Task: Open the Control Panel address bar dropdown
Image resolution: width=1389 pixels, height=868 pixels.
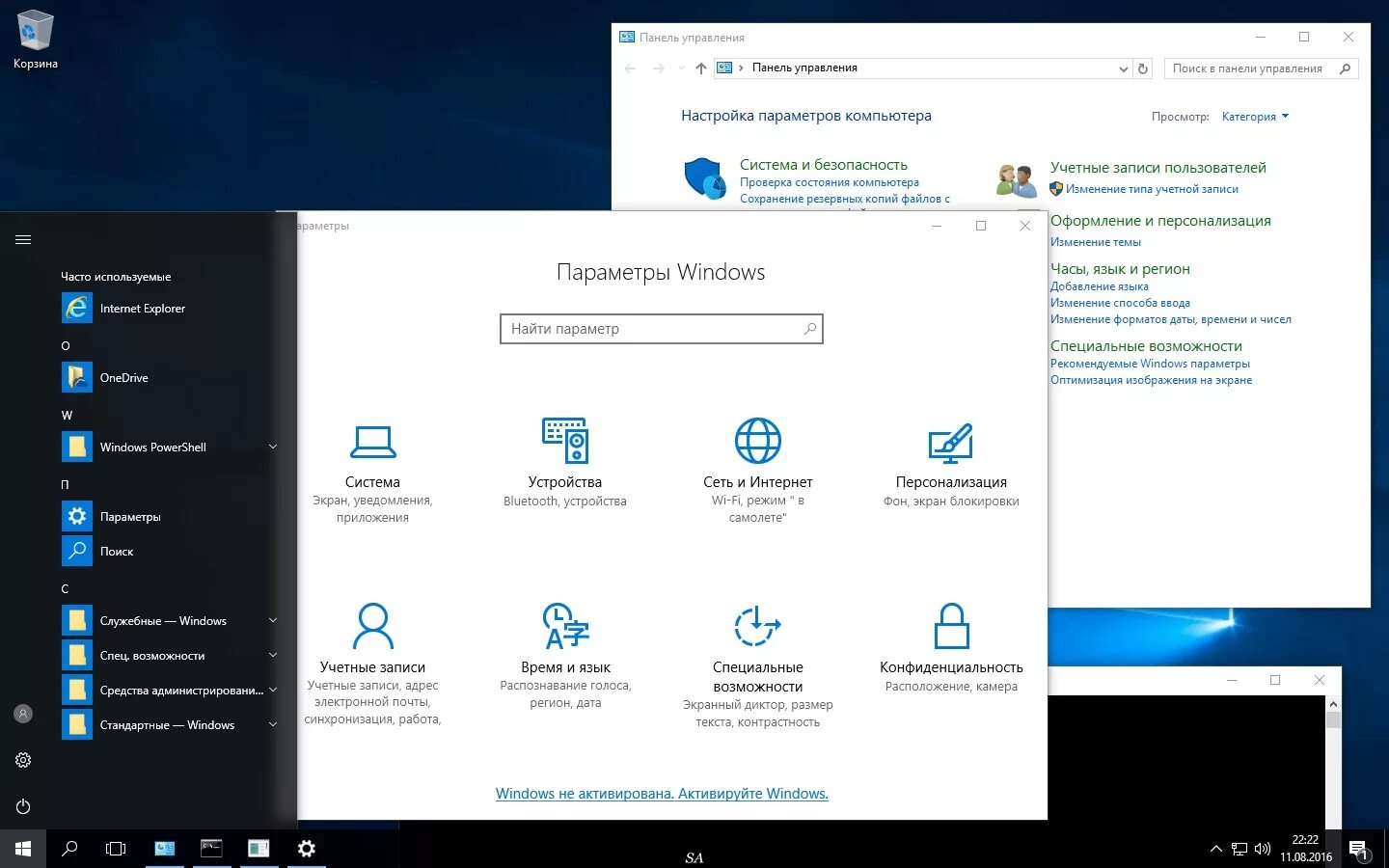Action: click(x=1123, y=68)
